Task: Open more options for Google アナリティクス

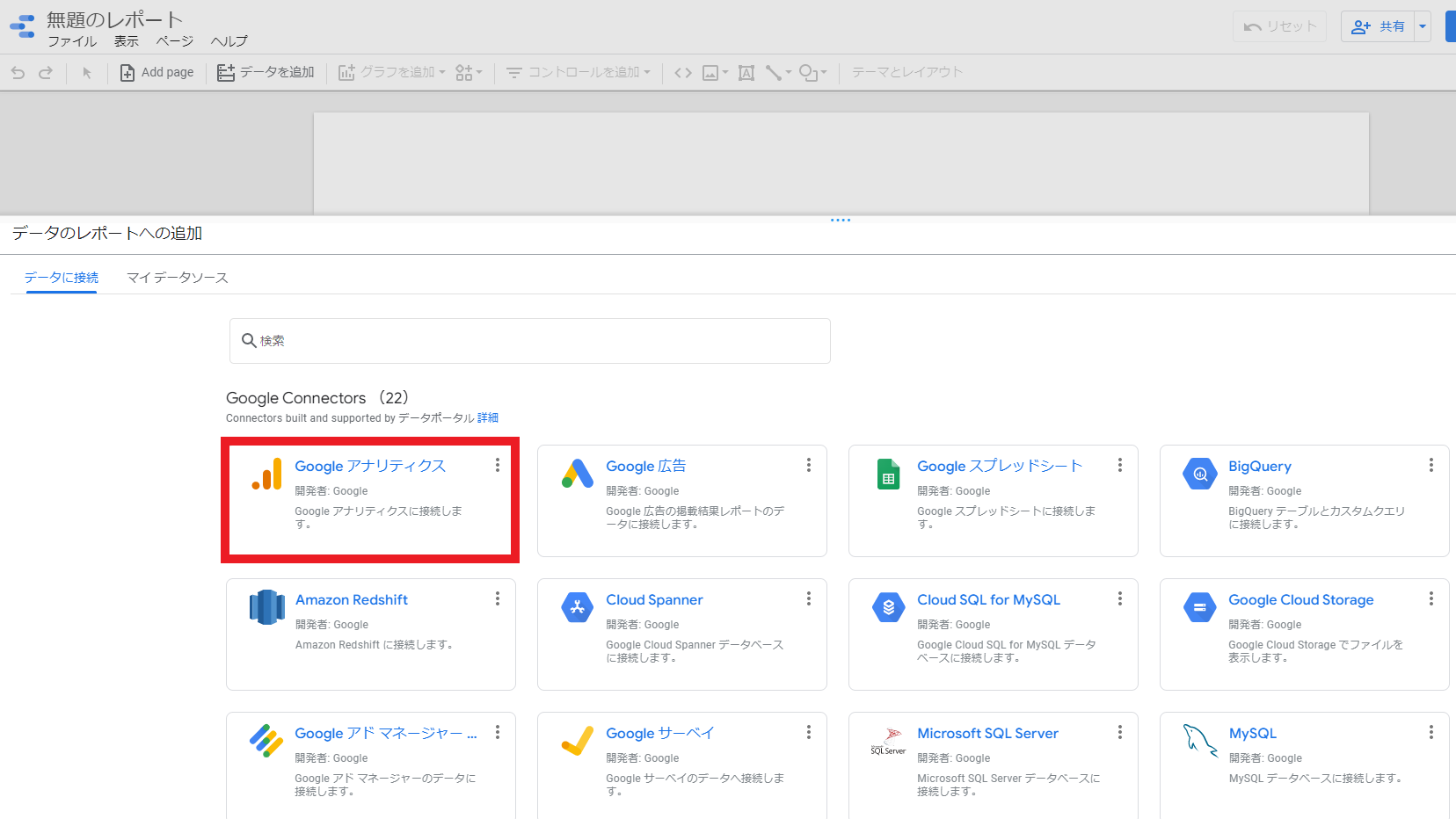Action: pyautogui.click(x=498, y=465)
